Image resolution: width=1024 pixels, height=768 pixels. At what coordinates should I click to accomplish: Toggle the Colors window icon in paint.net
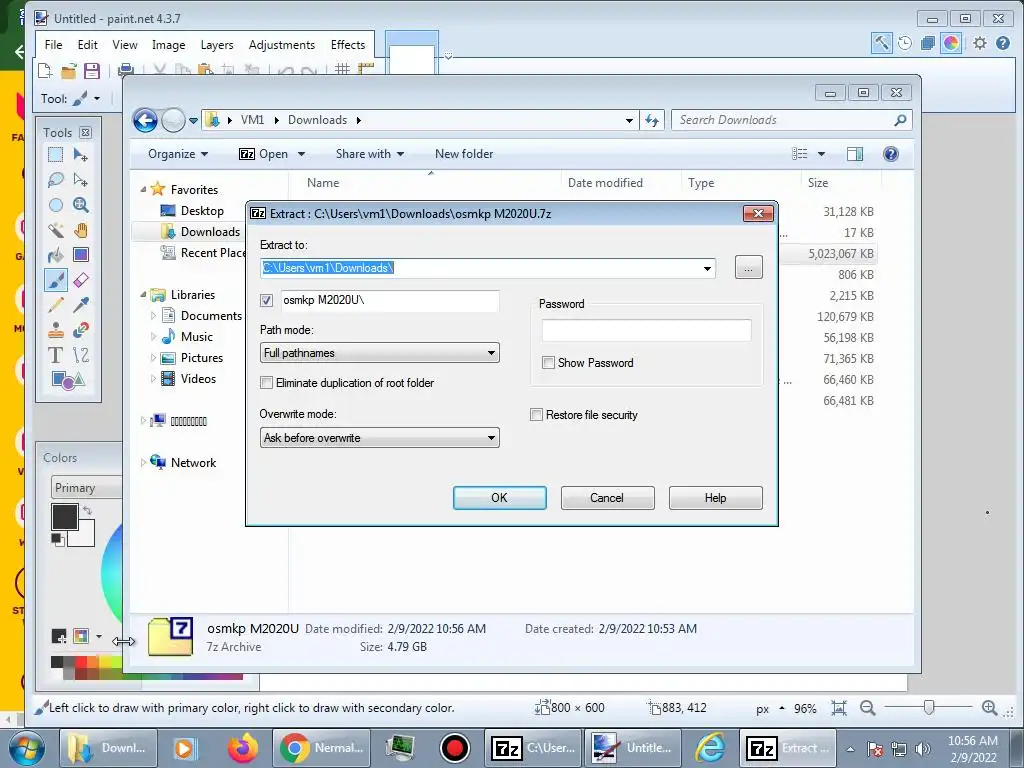click(x=951, y=43)
